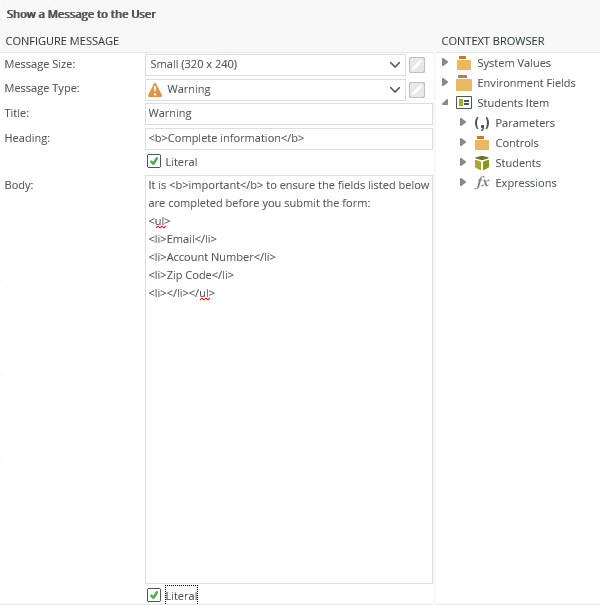This screenshot has height=605, width=600.
Task: Click the Expressions fx icon
Action: pyautogui.click(x=481, y=183)
